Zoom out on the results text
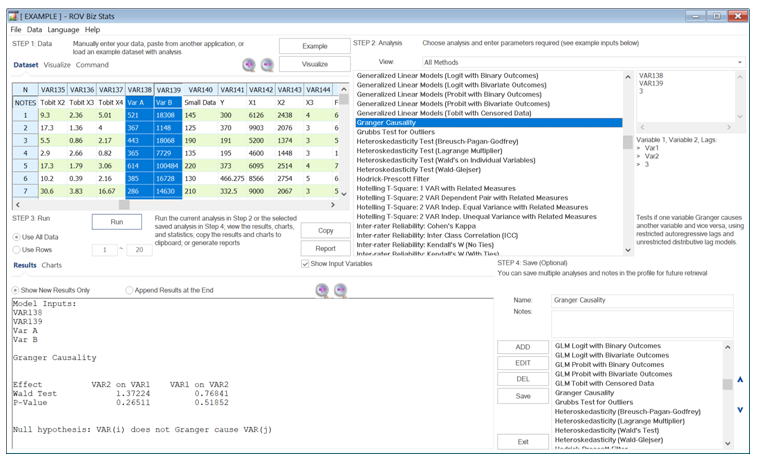The width and height of the screenshot is (758, 462). point(340,290)
